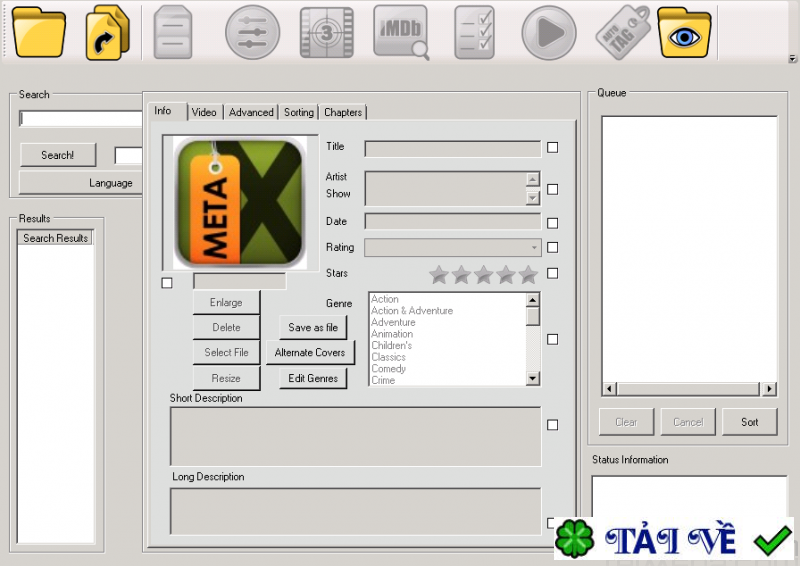Click Artist field scroll up arrow

pos(533,179)
